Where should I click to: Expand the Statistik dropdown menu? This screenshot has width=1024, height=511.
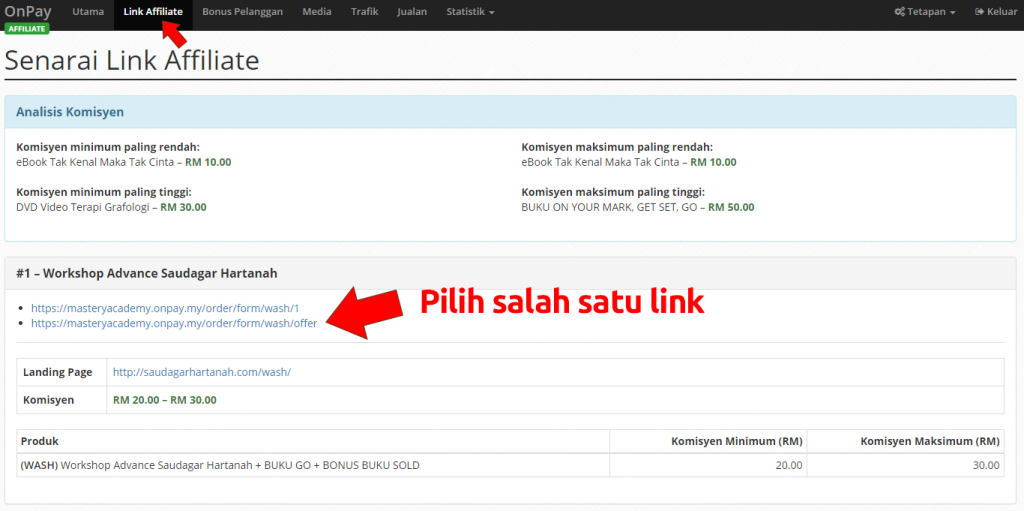(469, 12)
